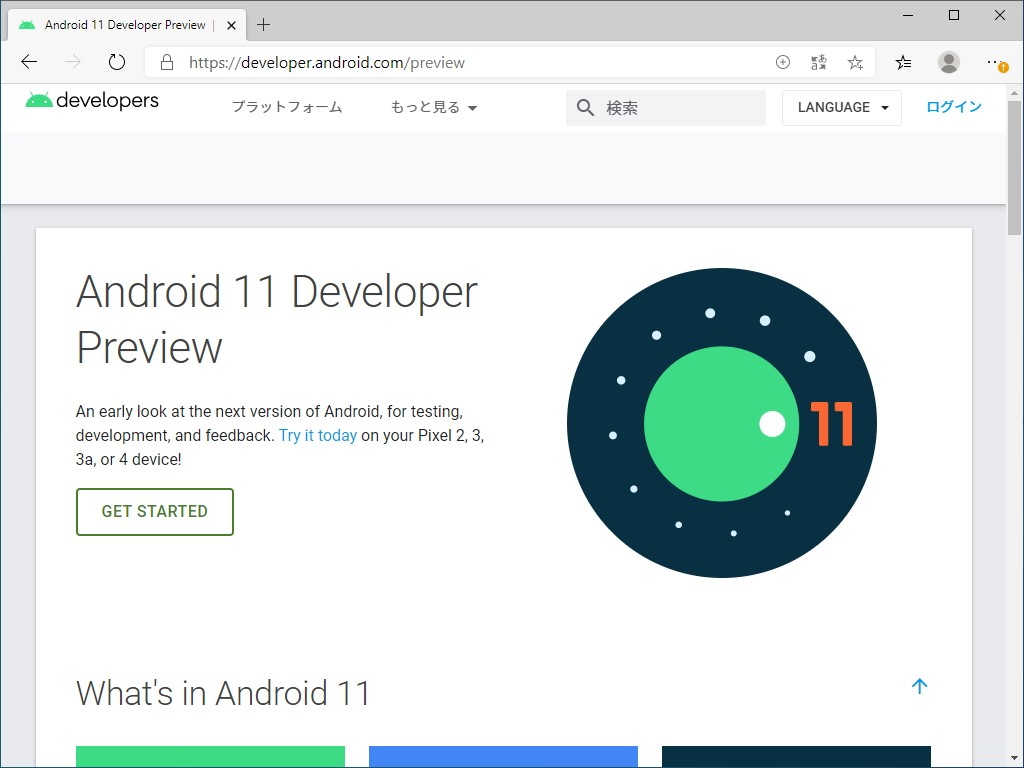Viewport: 1024px width, 768px height.
Task: Expand the もっと見る dropdown
Action: pos(433,107)
